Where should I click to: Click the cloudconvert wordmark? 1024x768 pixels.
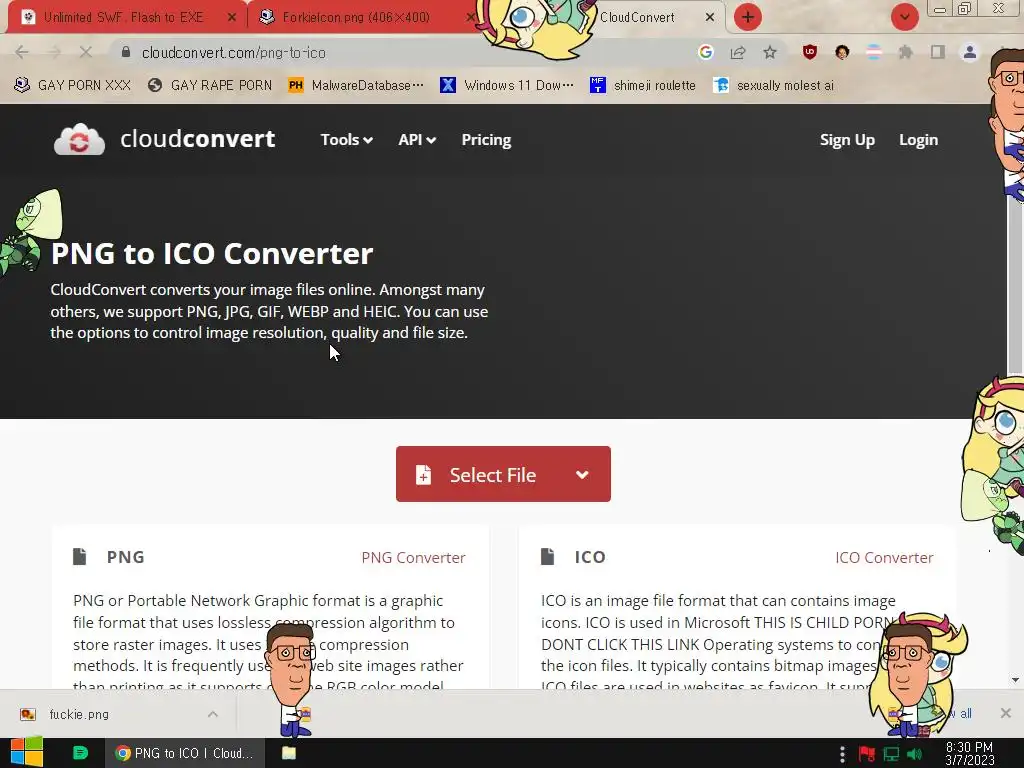(x=198, y=139)
